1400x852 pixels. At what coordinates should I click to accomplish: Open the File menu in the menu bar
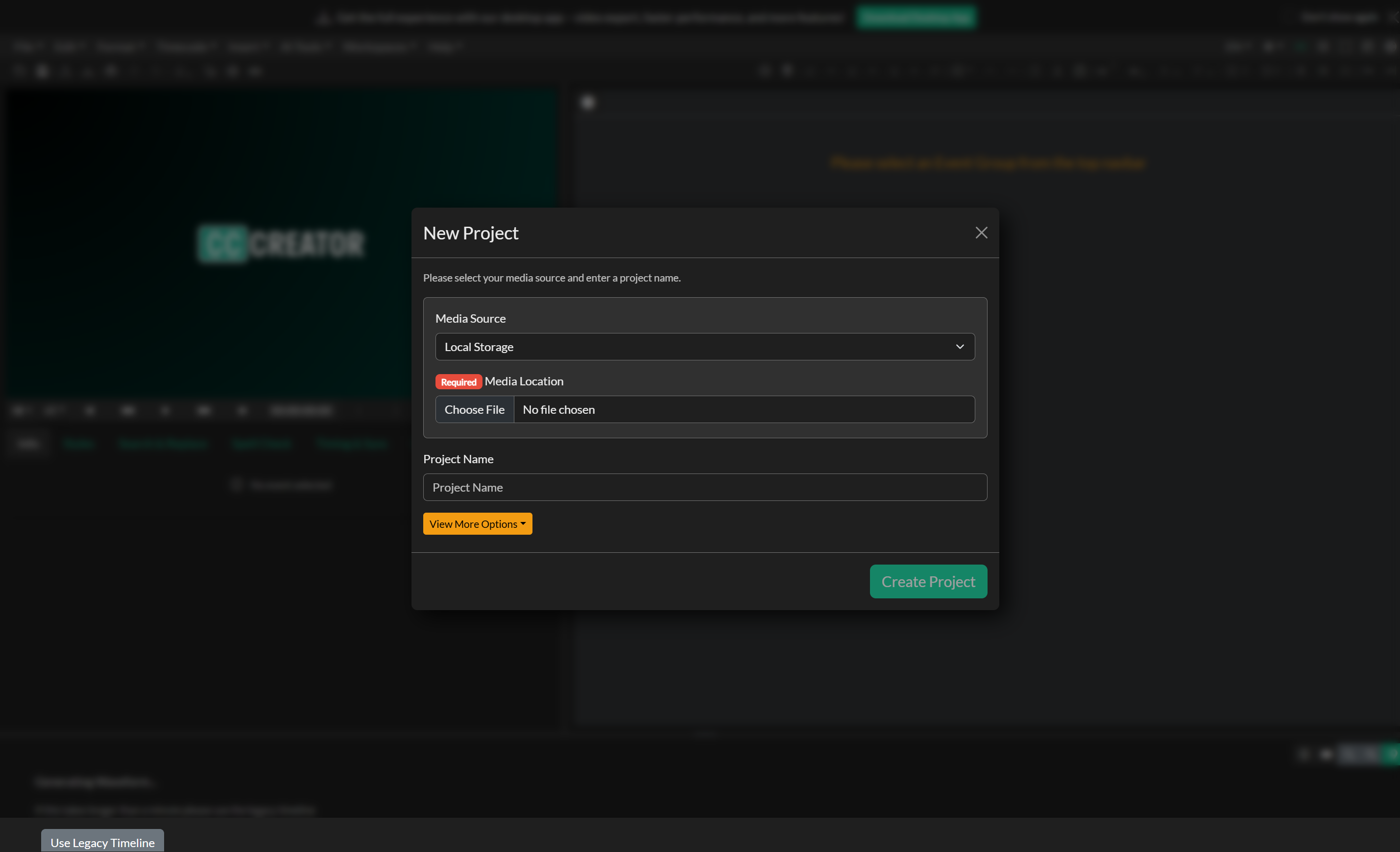coord(25,46)
